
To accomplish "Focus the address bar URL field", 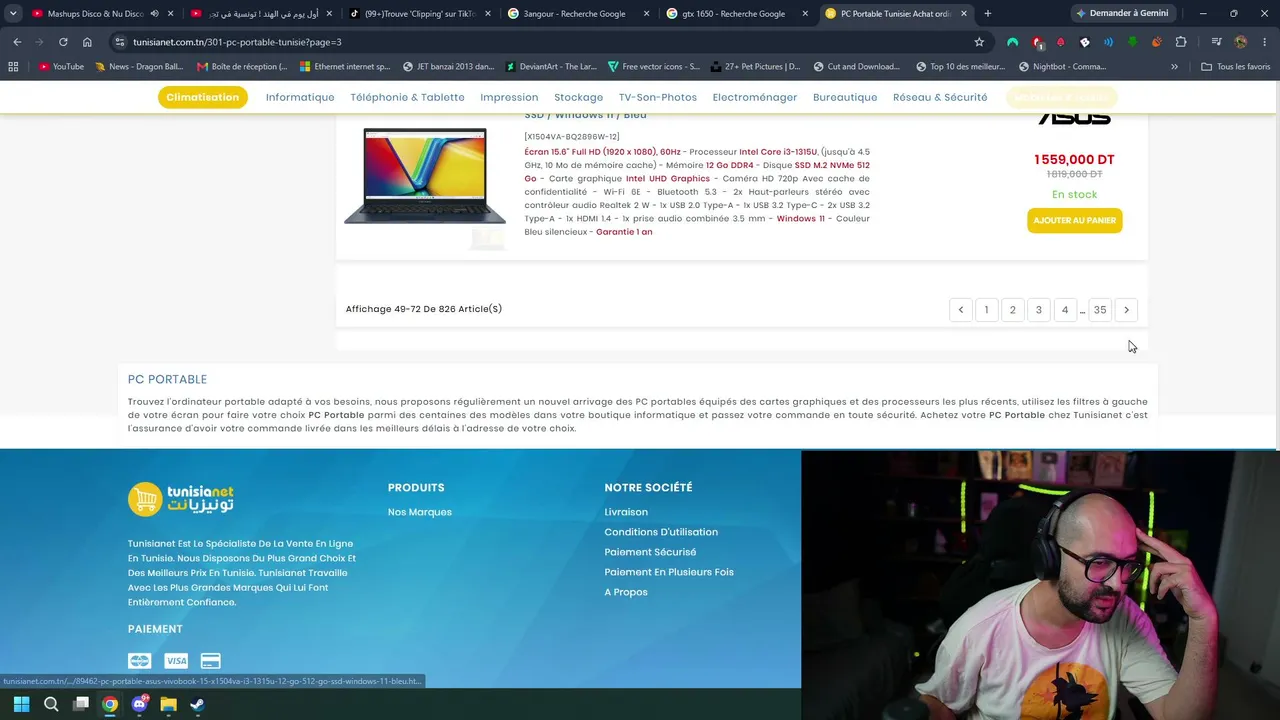I will coord(550,42).
